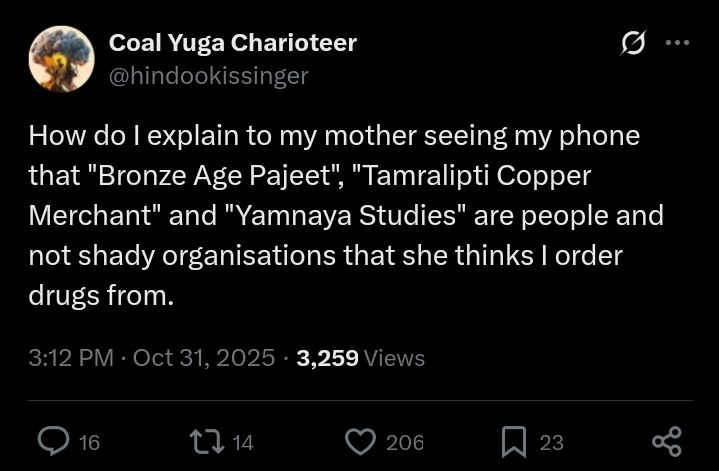Open the three-dot more options menu

677,43
